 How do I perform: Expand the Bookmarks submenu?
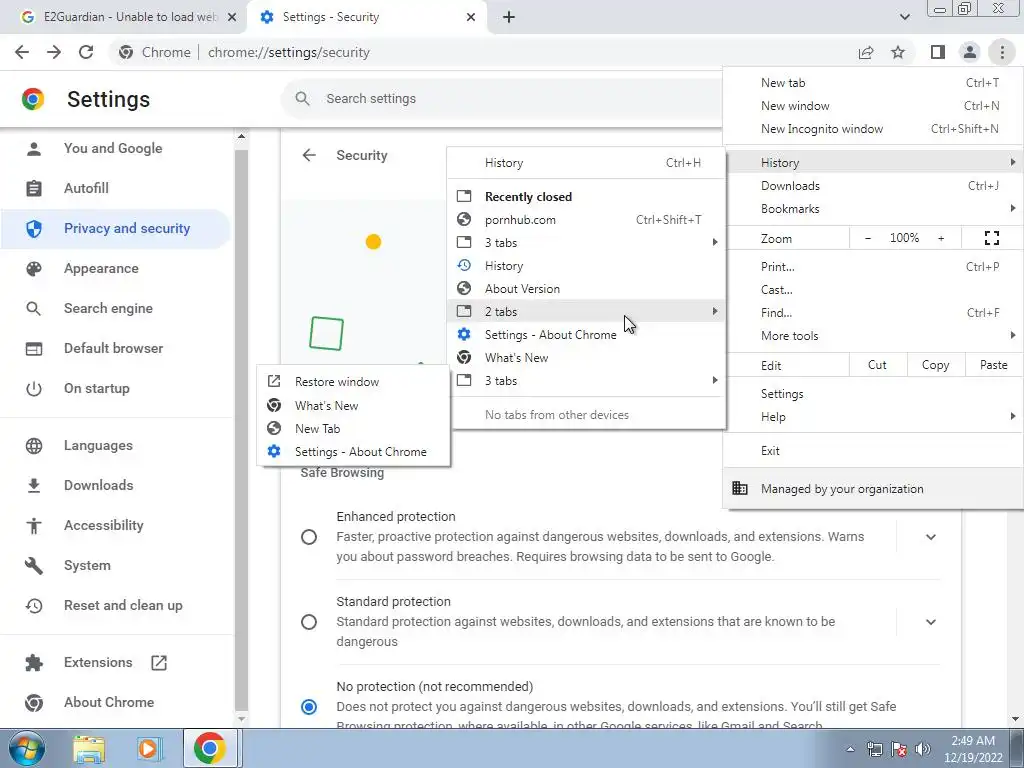point(873,209)
